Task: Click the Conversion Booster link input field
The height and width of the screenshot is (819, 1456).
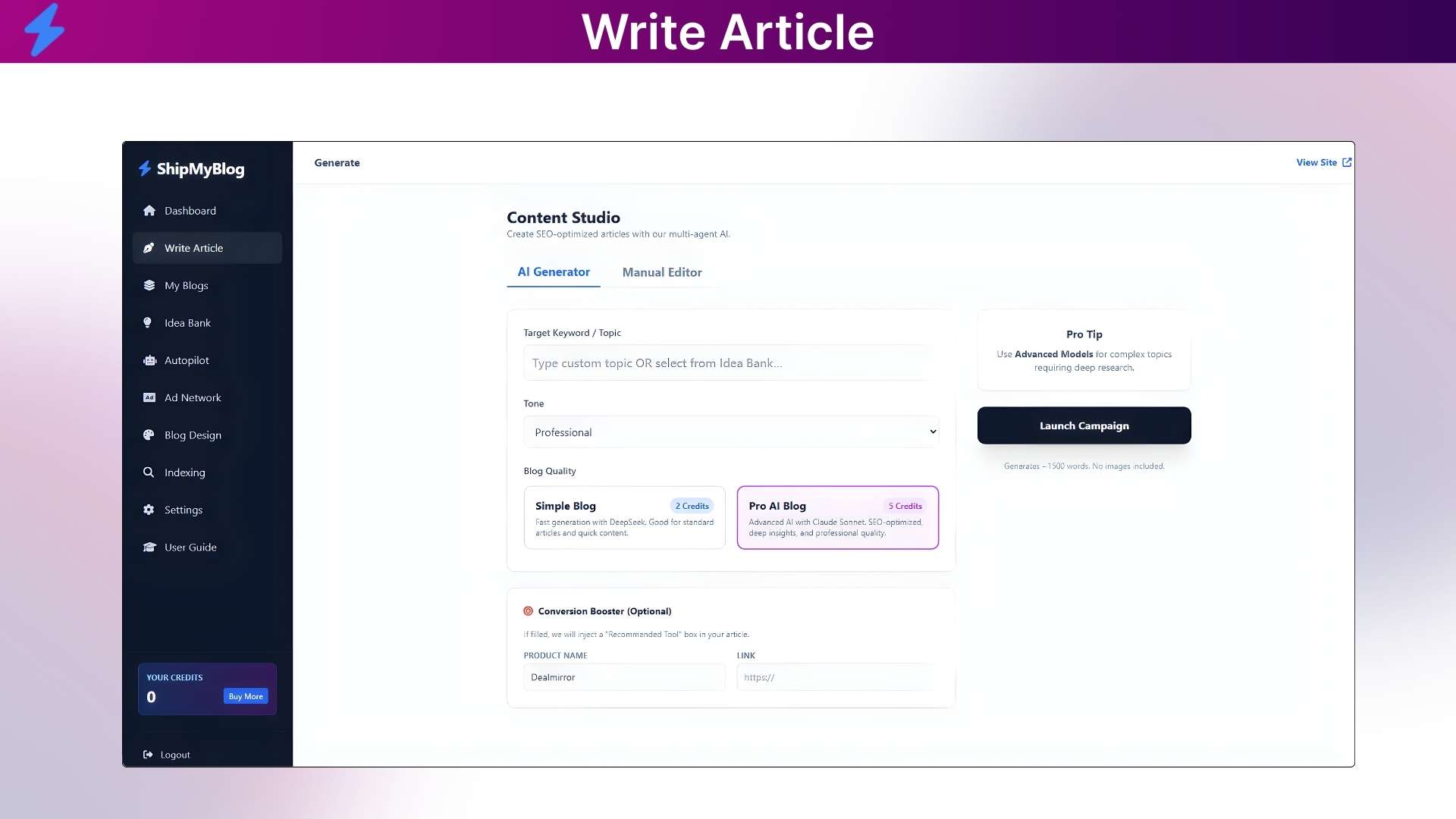Action: 837,677
